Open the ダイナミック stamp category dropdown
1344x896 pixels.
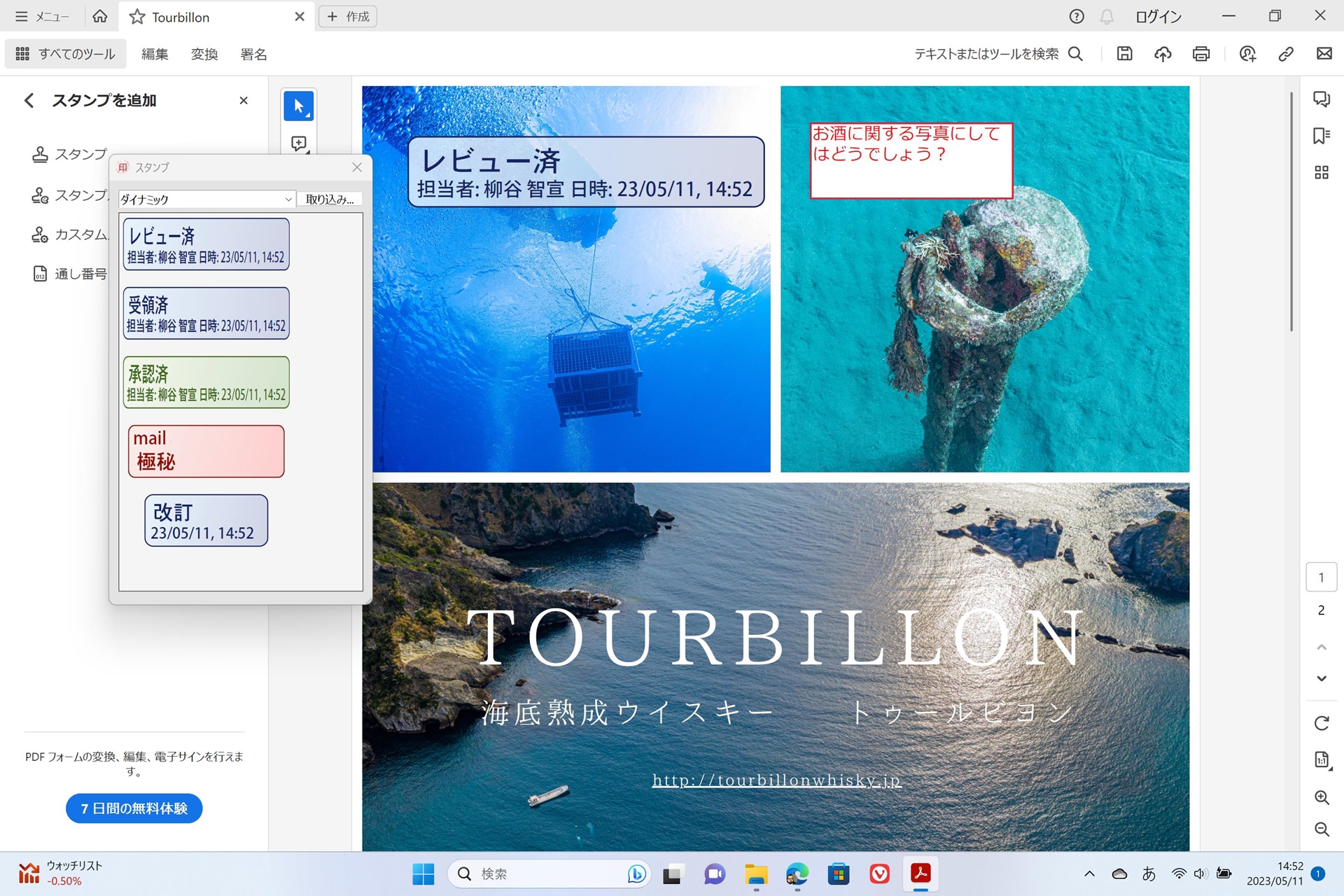pos(206,199)
